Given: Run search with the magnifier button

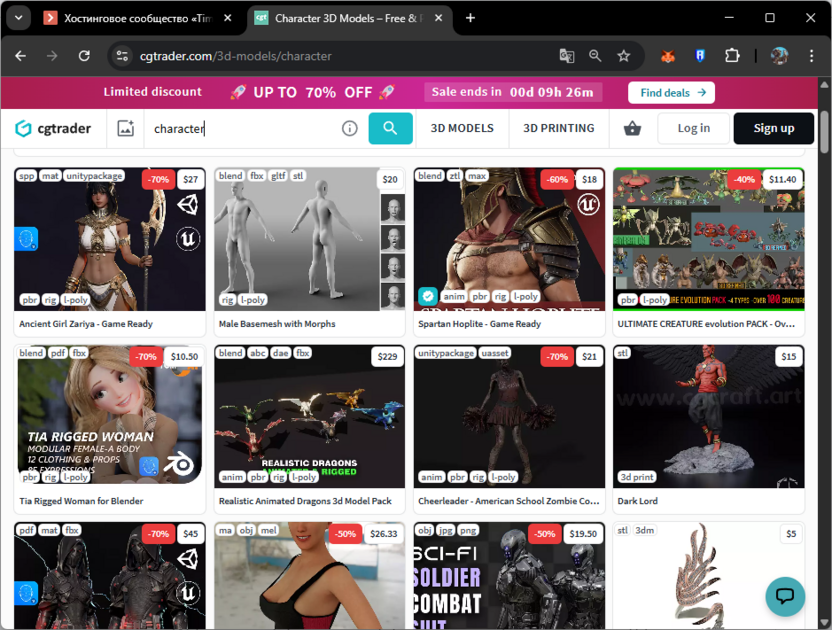Looking at the screenshot, I should tap(391, 128).
